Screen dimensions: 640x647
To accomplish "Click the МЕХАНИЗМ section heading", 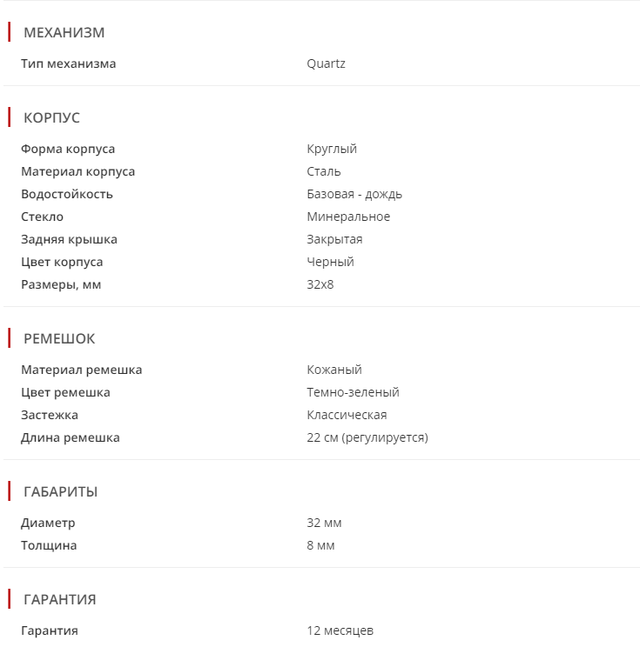I will point(63,32).
